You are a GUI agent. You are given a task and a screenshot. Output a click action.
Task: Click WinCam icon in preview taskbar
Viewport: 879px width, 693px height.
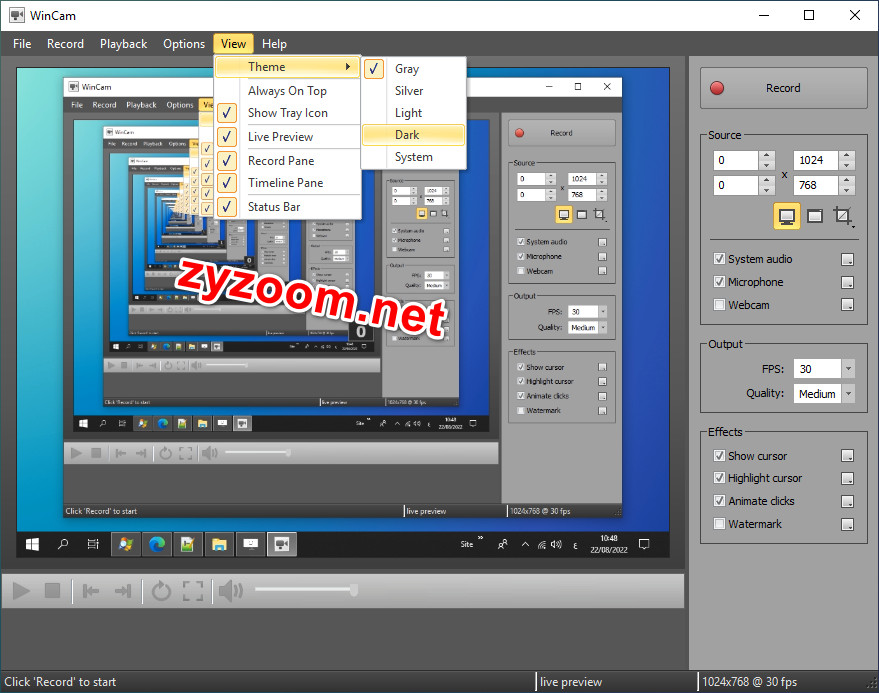(281, 544)
